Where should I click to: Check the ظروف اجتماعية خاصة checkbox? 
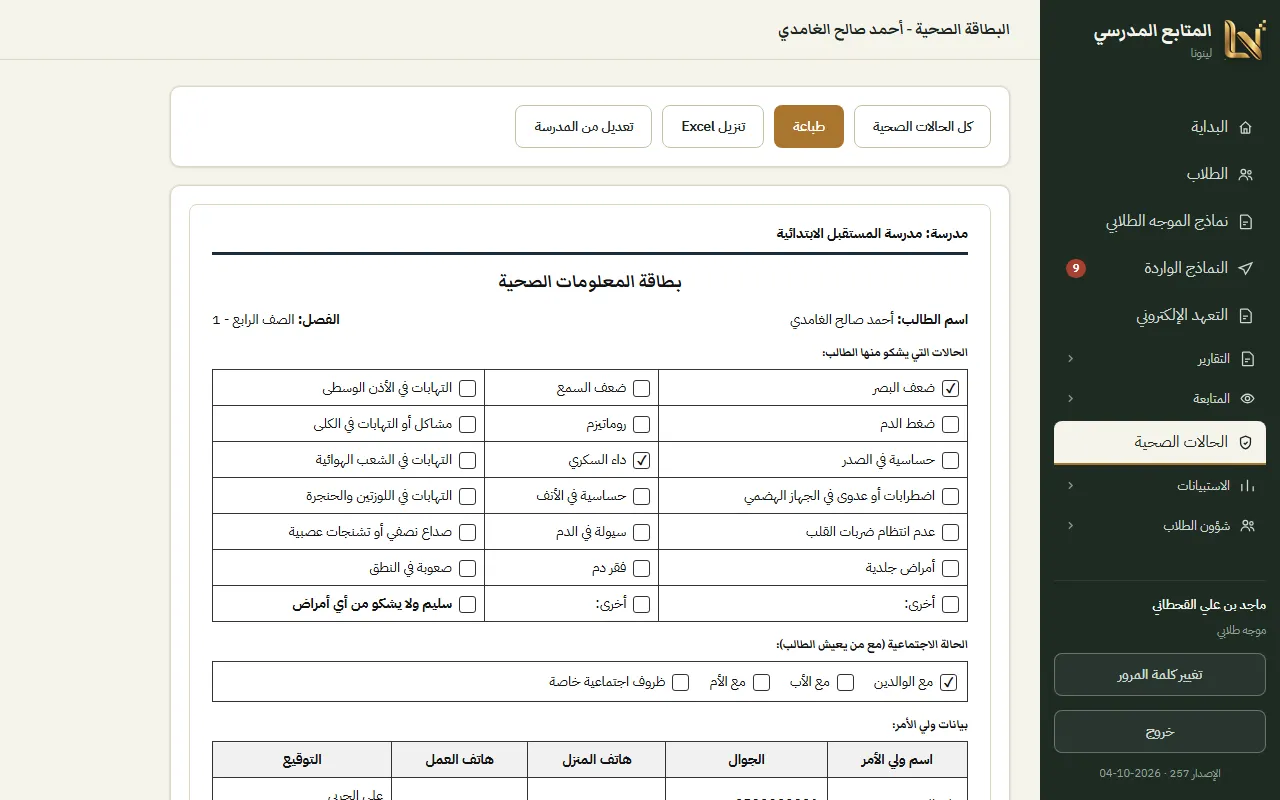[x=681, y=682]
